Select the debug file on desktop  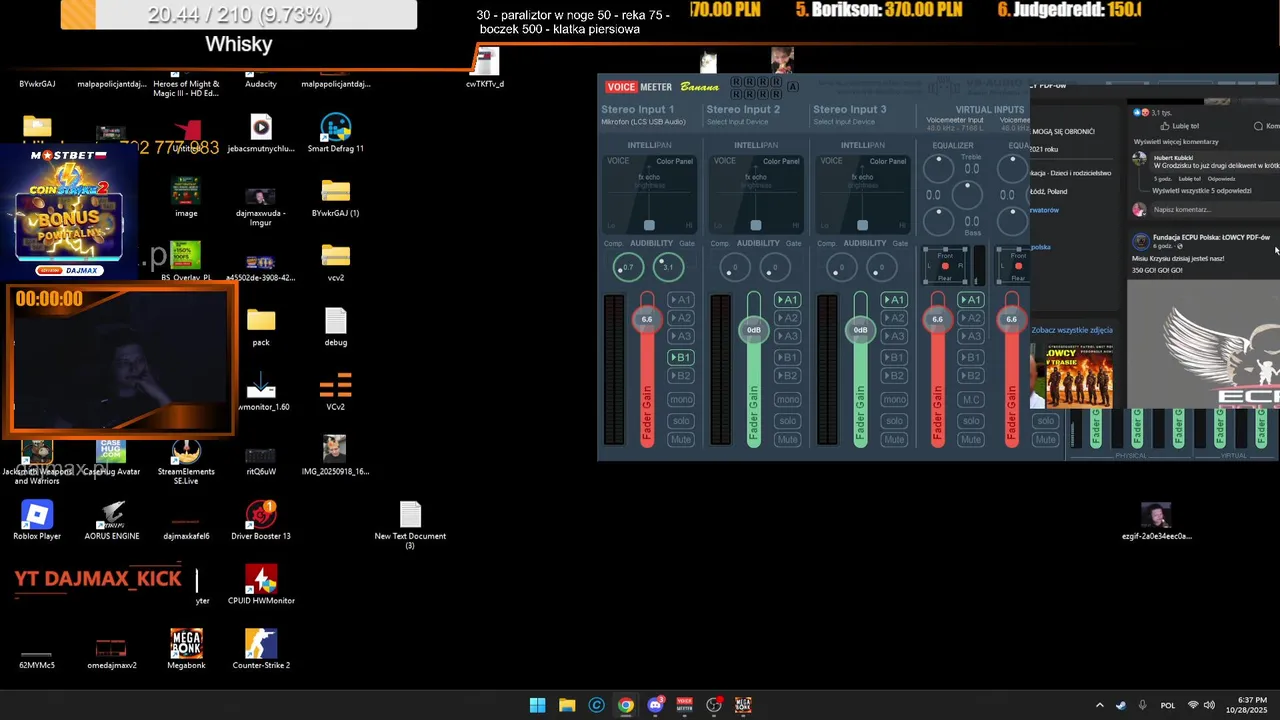pyautogui.click(x=335, y=326)
